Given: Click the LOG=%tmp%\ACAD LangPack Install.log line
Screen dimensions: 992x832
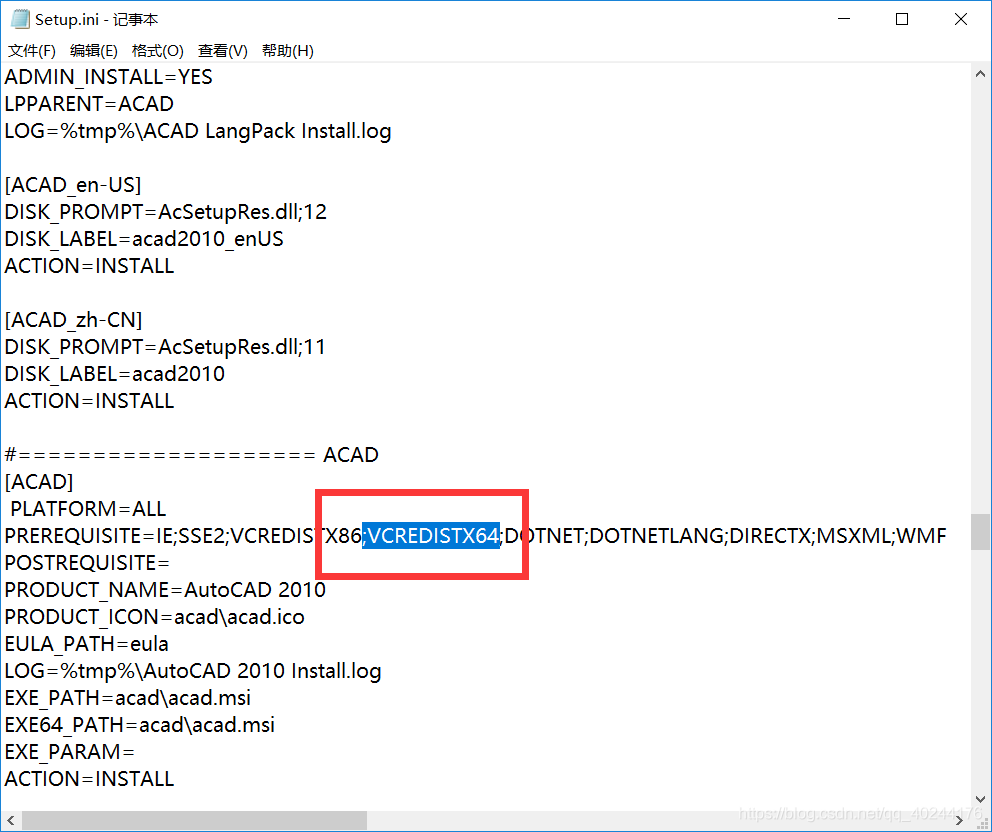Looking at the screenshot, I should pyautogui.click(x=198, y=131).
